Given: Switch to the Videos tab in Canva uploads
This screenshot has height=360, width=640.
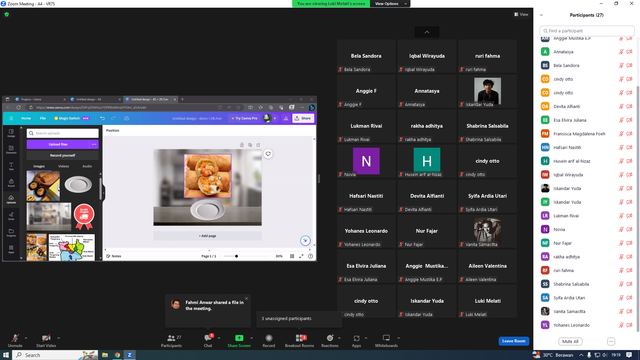Looking at the screenshot, I should click(x=63, y=167).
